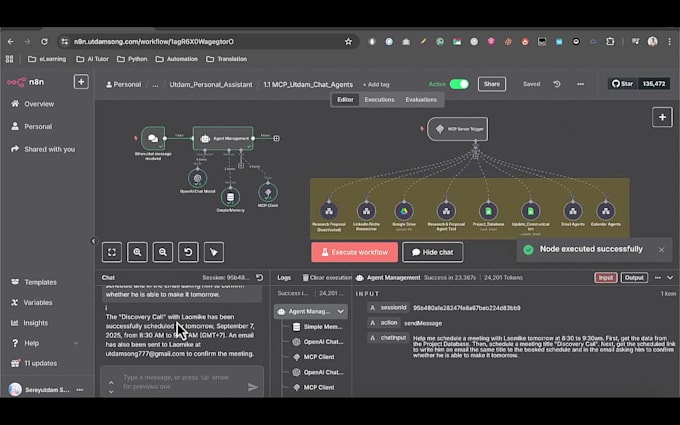Open the 11 updates notice

34,363
